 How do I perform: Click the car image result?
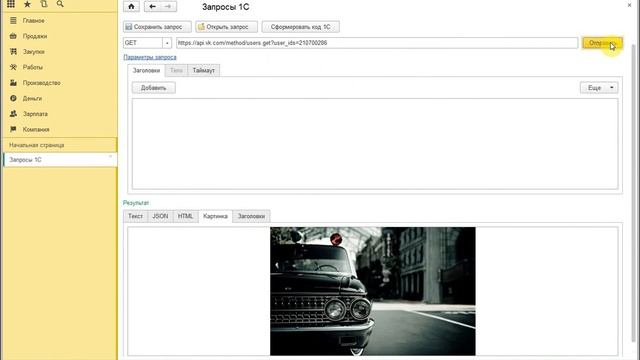[x=373, y=291]
